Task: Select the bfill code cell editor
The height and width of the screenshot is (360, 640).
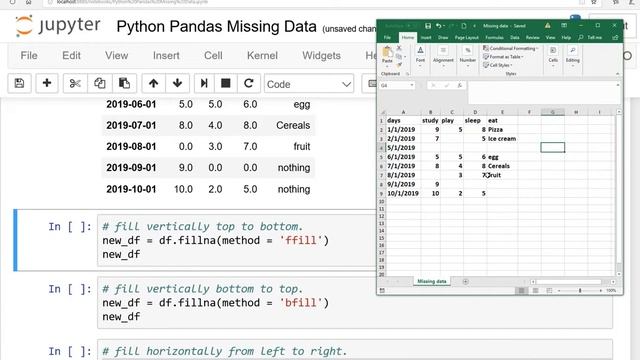Action: 355,303
